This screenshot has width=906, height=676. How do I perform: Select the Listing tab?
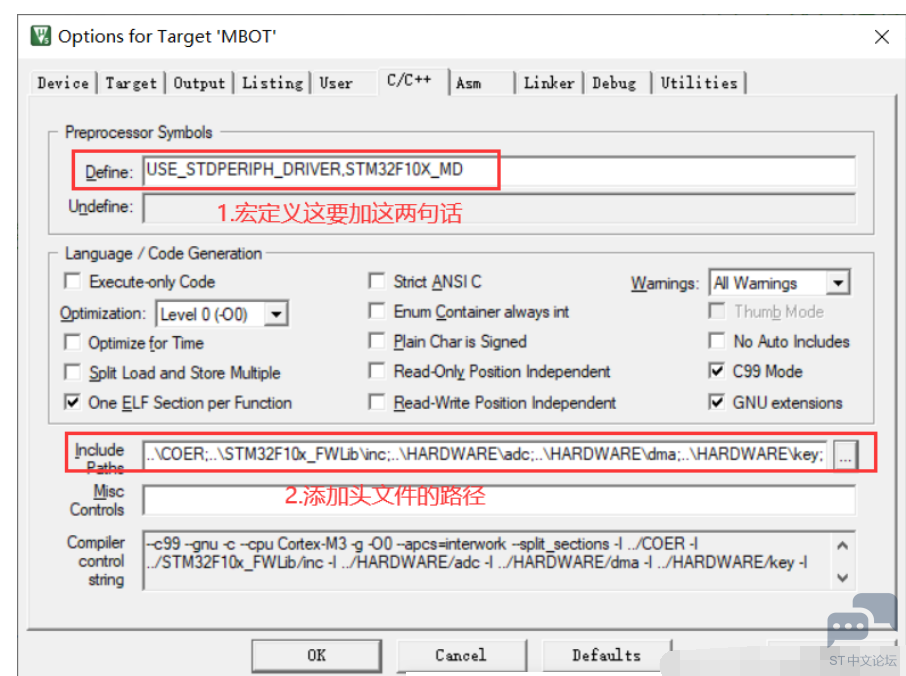pyautogui.click(x=272, y=83)
